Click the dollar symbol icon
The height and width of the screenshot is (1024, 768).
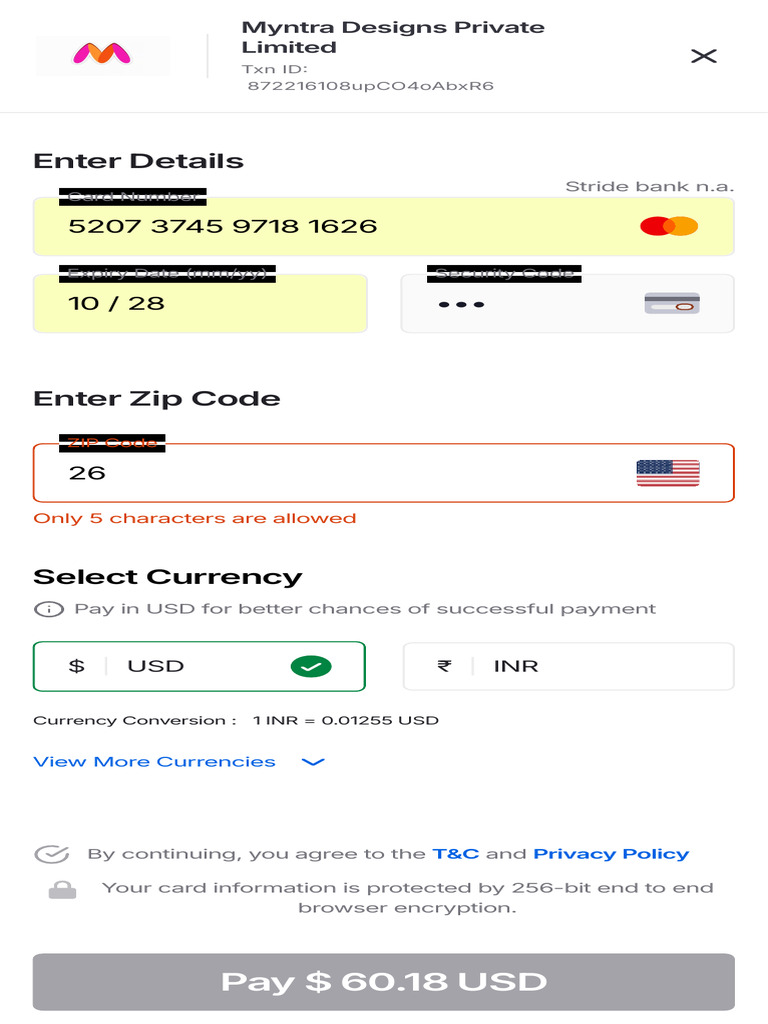pyautogui.click(x=76, y=666)
